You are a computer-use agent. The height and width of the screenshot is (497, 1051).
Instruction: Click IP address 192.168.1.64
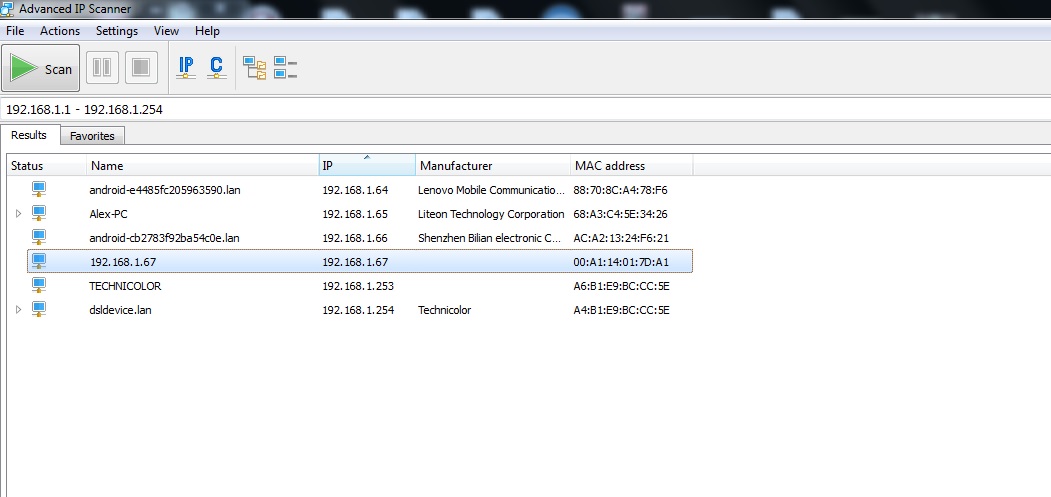point(355,190)
